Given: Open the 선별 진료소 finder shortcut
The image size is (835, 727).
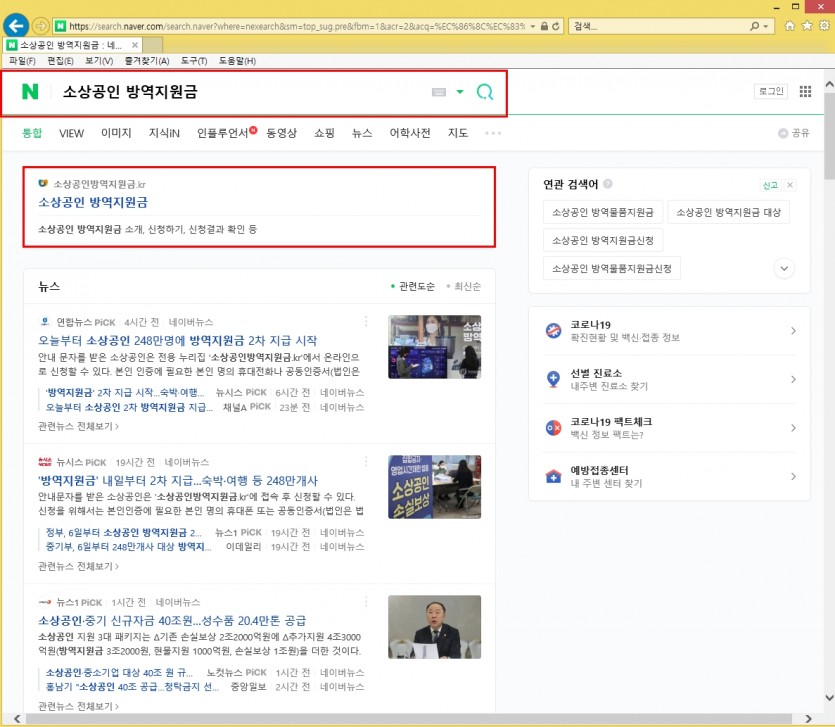Looking at the screenshot, I should pyautogui.click(x=669, y=379).
